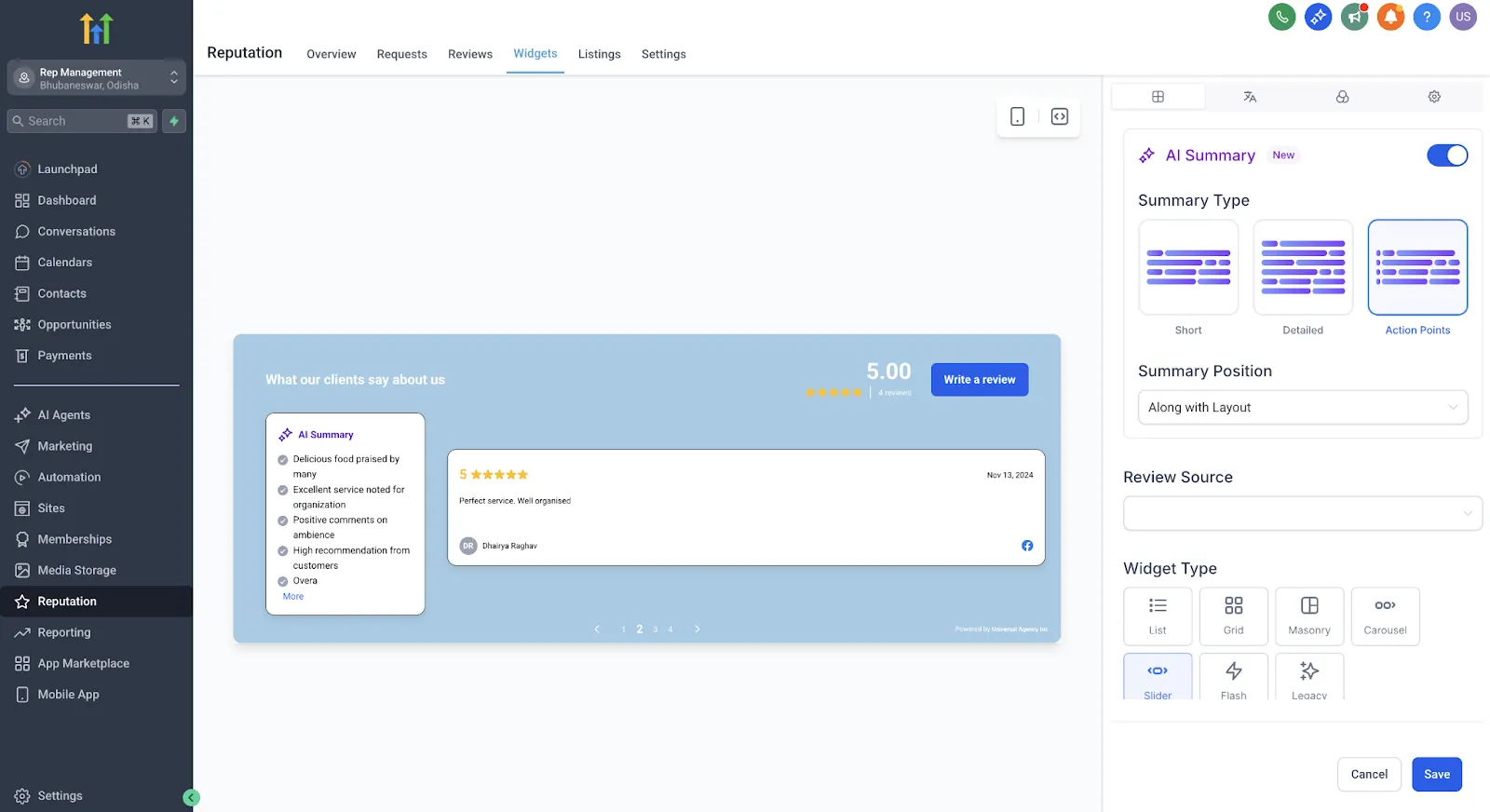Expand the Rep Management account switcher
This screenshot has width=1490, height=812.
click(x=97, y=78)
